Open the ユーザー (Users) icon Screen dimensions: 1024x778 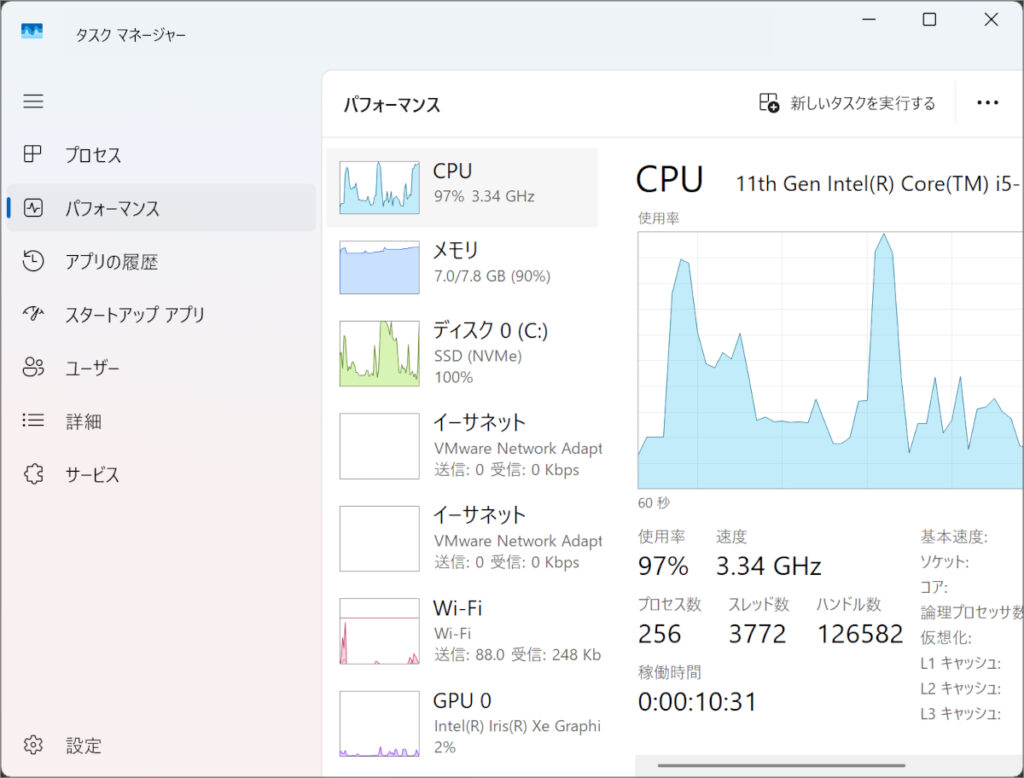[35, 367]
